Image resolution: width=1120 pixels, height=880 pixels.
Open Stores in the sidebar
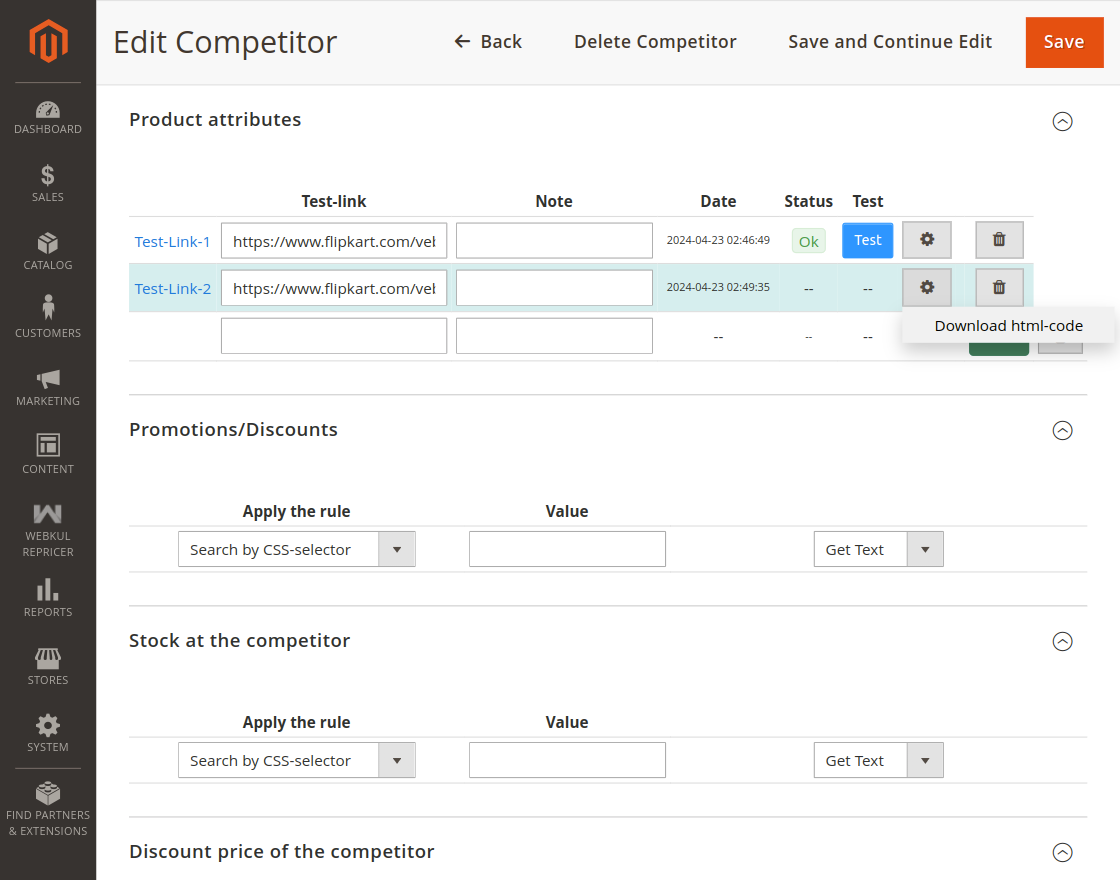tap(48, 666)
